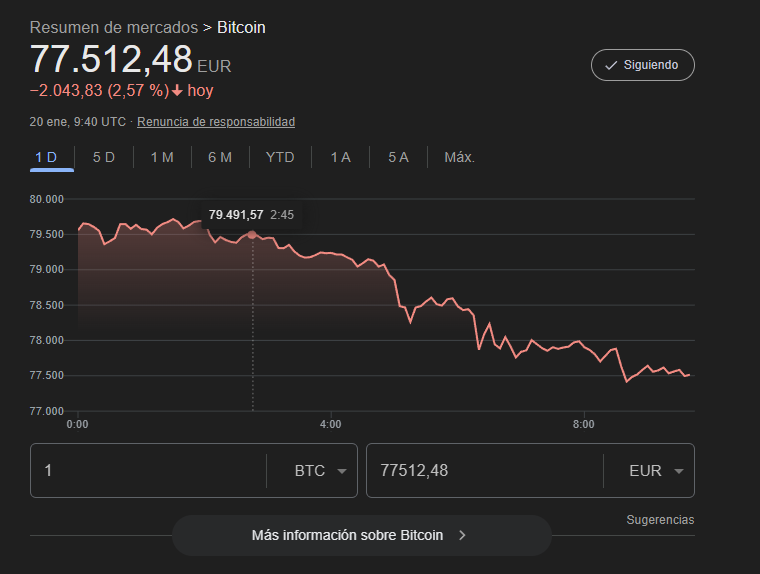760x574 pixels.
Task: Toggle the Siguiendo follow button
Action: coord(642,65)
